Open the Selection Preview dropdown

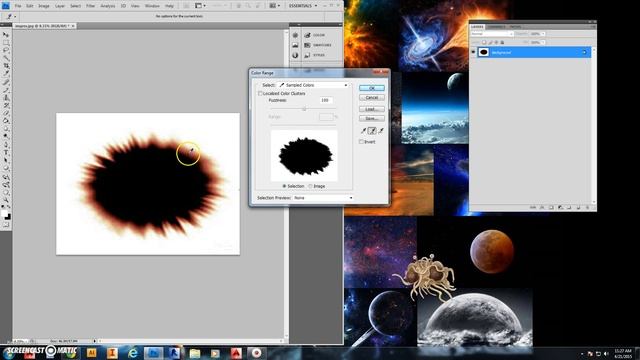click(x=323, y=198)
